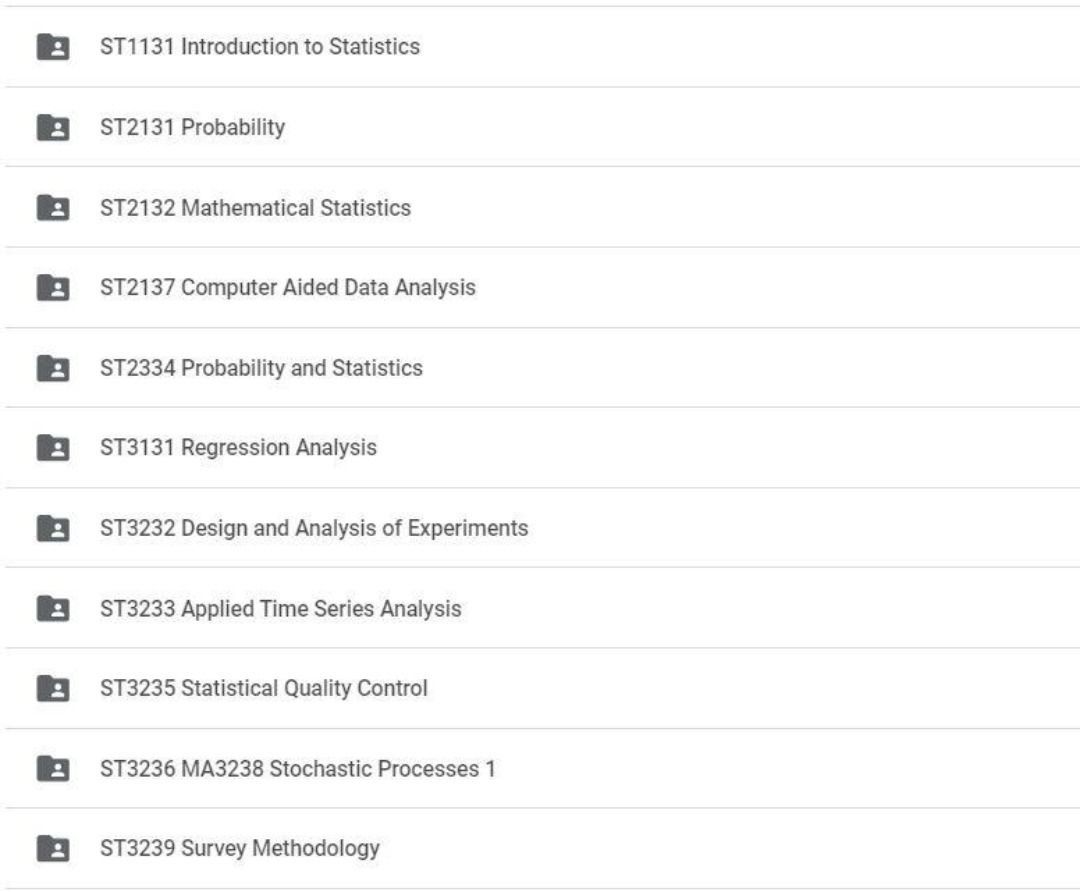Select the ST3239 Survey Methodology title

pyautogui.click(x=239, y=849)
